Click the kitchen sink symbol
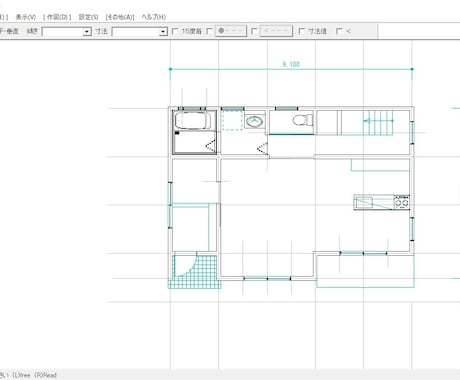Viewport: 460px width, 380px height. pos(364,202)
